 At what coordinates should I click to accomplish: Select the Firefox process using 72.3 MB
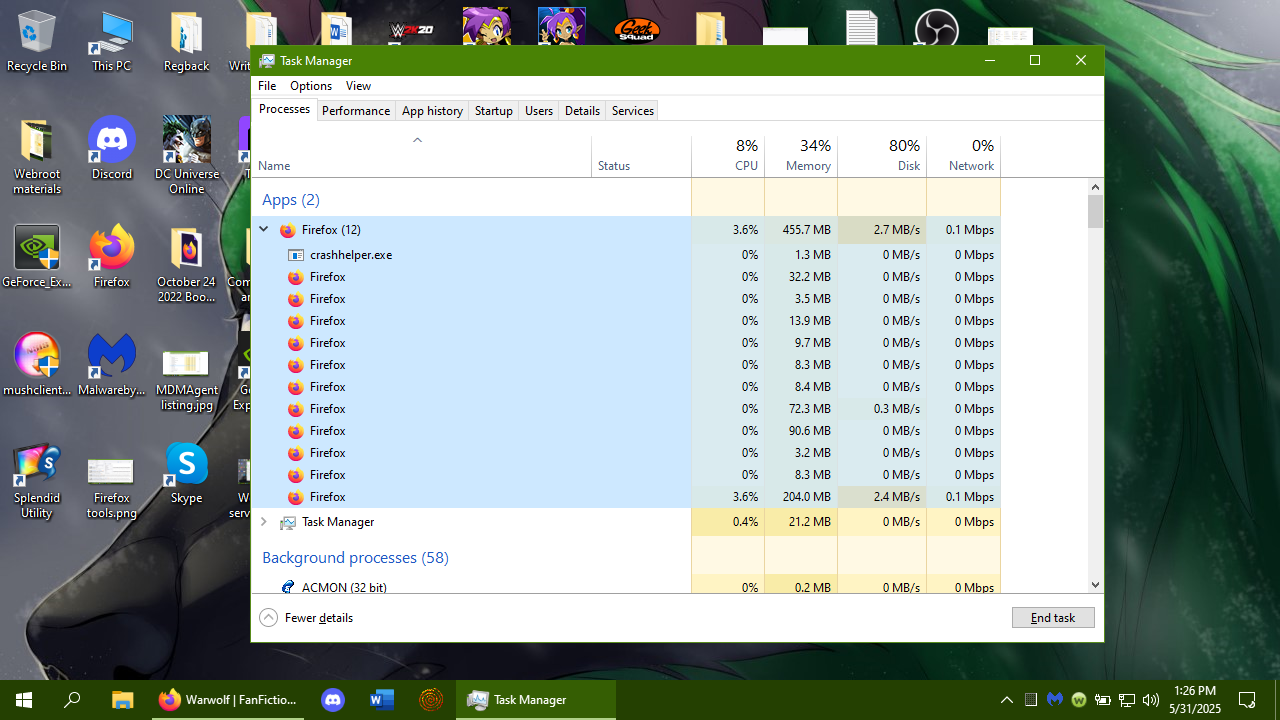626,409
